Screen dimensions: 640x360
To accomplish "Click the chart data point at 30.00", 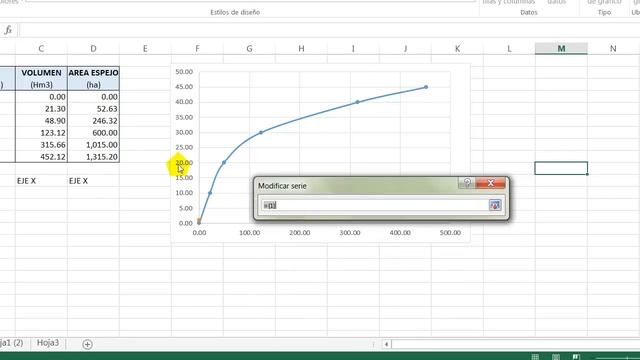I will [261, 132].
